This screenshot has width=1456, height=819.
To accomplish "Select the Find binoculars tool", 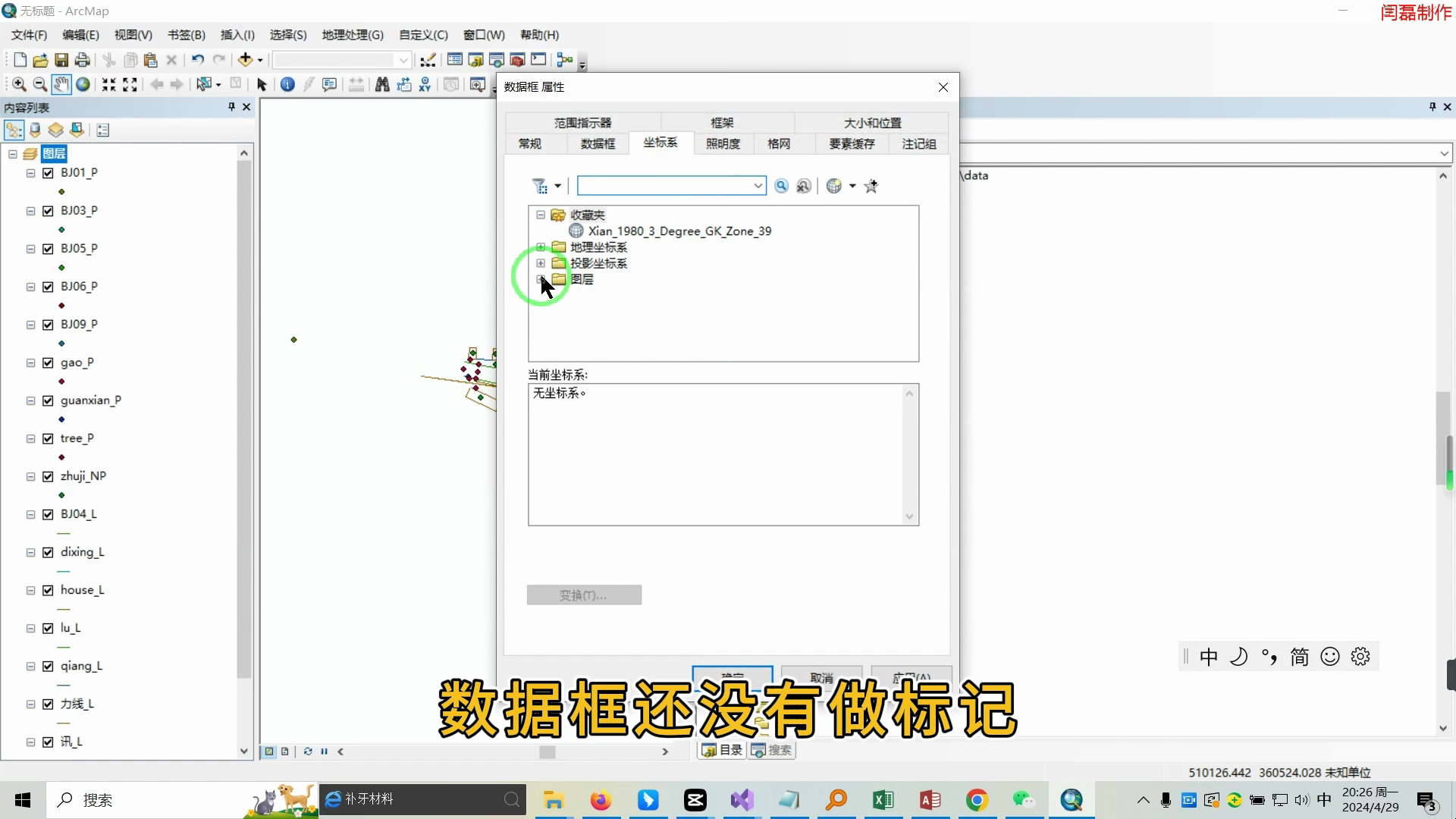I will tap(382, 84).
